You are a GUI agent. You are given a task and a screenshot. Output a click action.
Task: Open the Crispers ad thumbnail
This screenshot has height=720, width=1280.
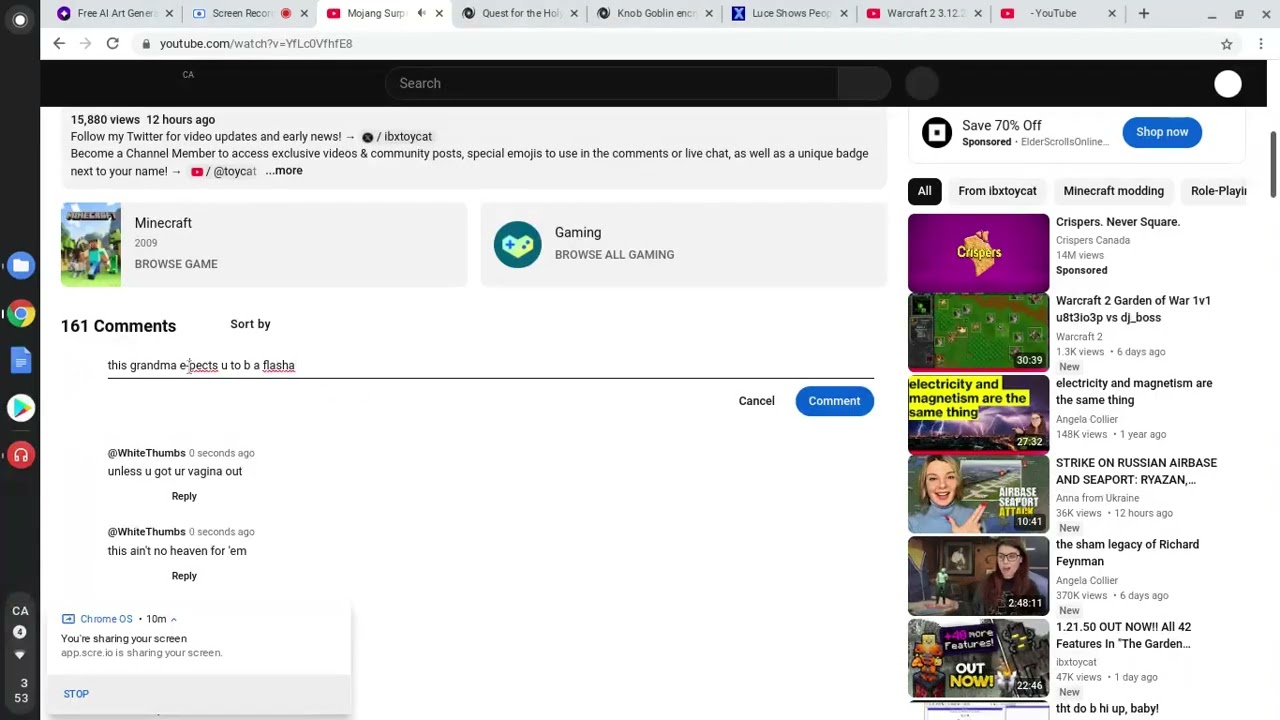point(978,252)
